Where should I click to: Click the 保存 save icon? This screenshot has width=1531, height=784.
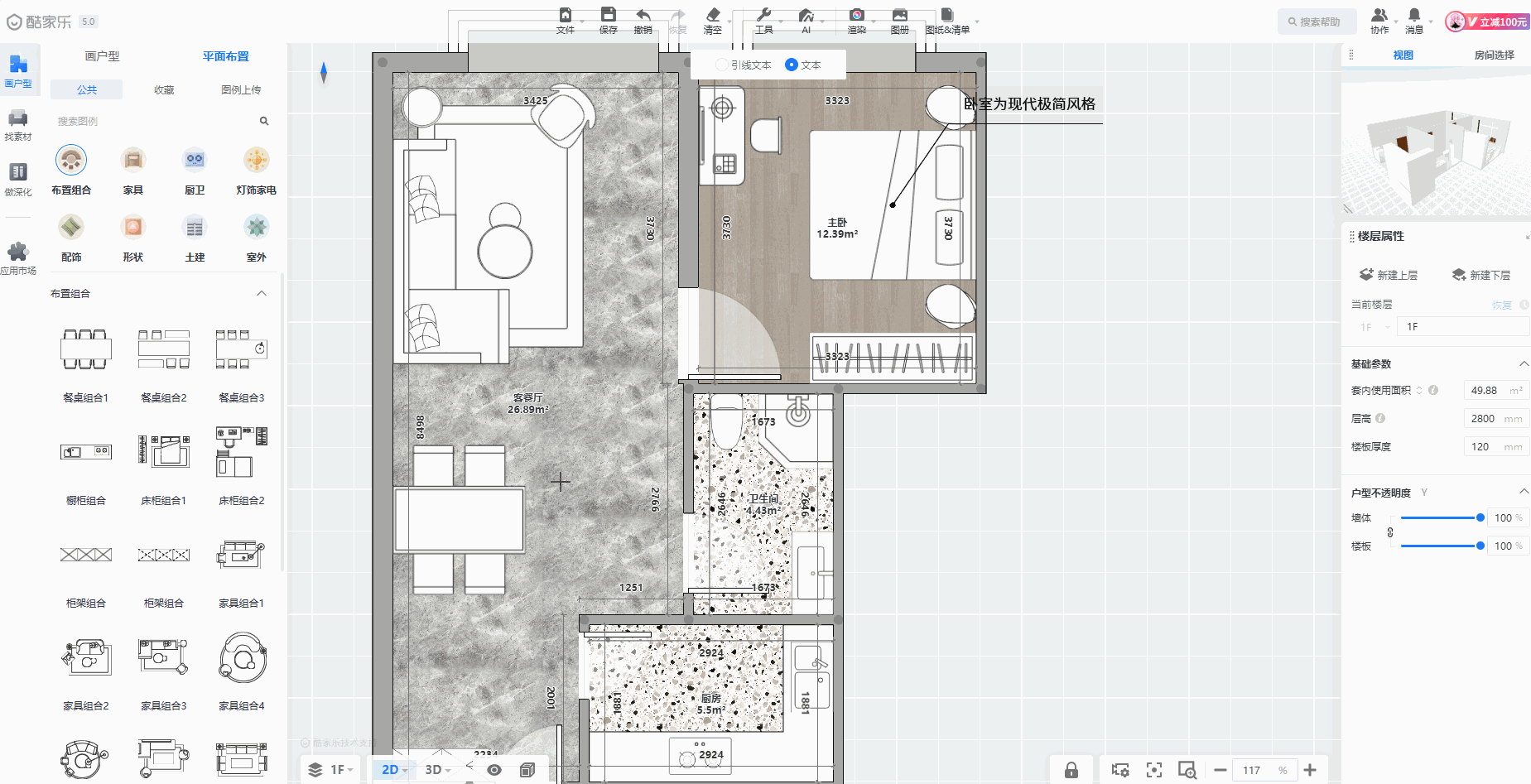[x=608, y=15]
